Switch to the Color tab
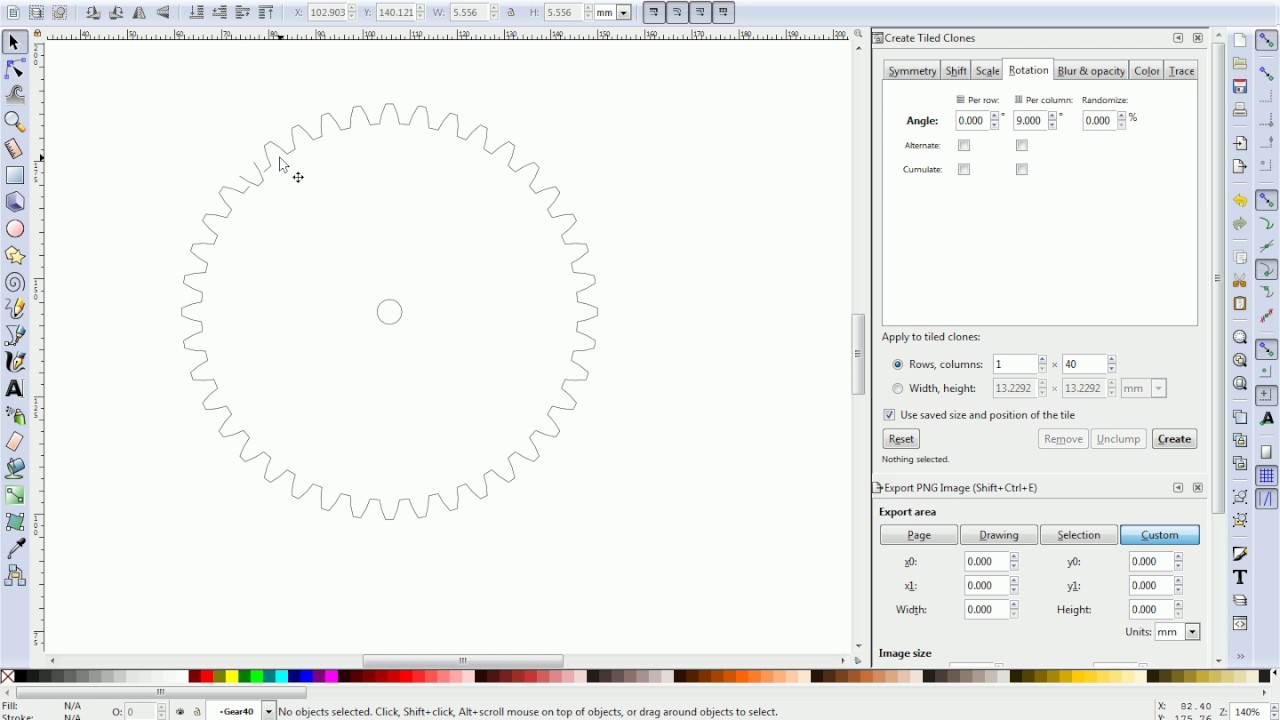 (x=1147, y=71)
